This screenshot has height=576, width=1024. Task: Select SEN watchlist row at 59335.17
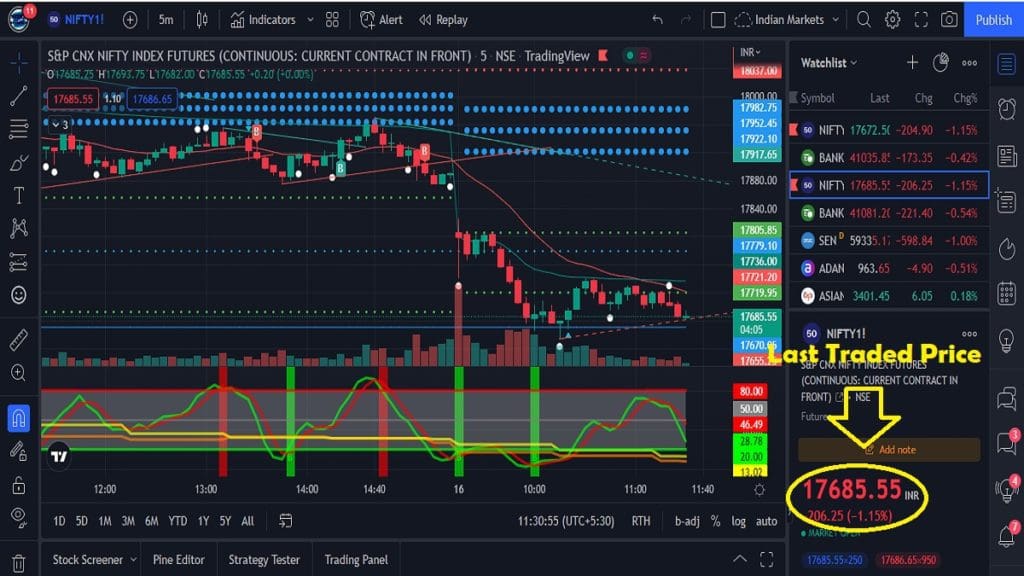889,240
